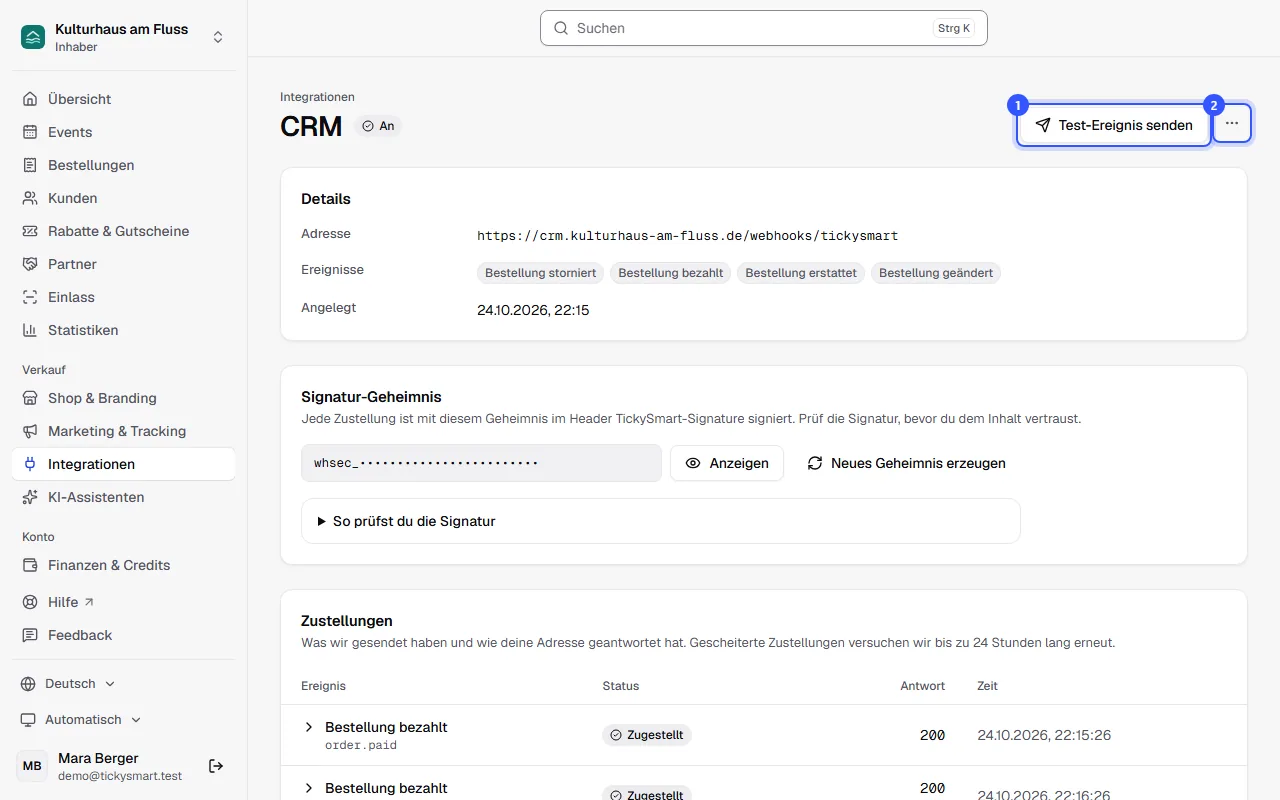Open Partner in the sidebar
The width and height of the screenshot is (1280, 800).
click(124, 264)
